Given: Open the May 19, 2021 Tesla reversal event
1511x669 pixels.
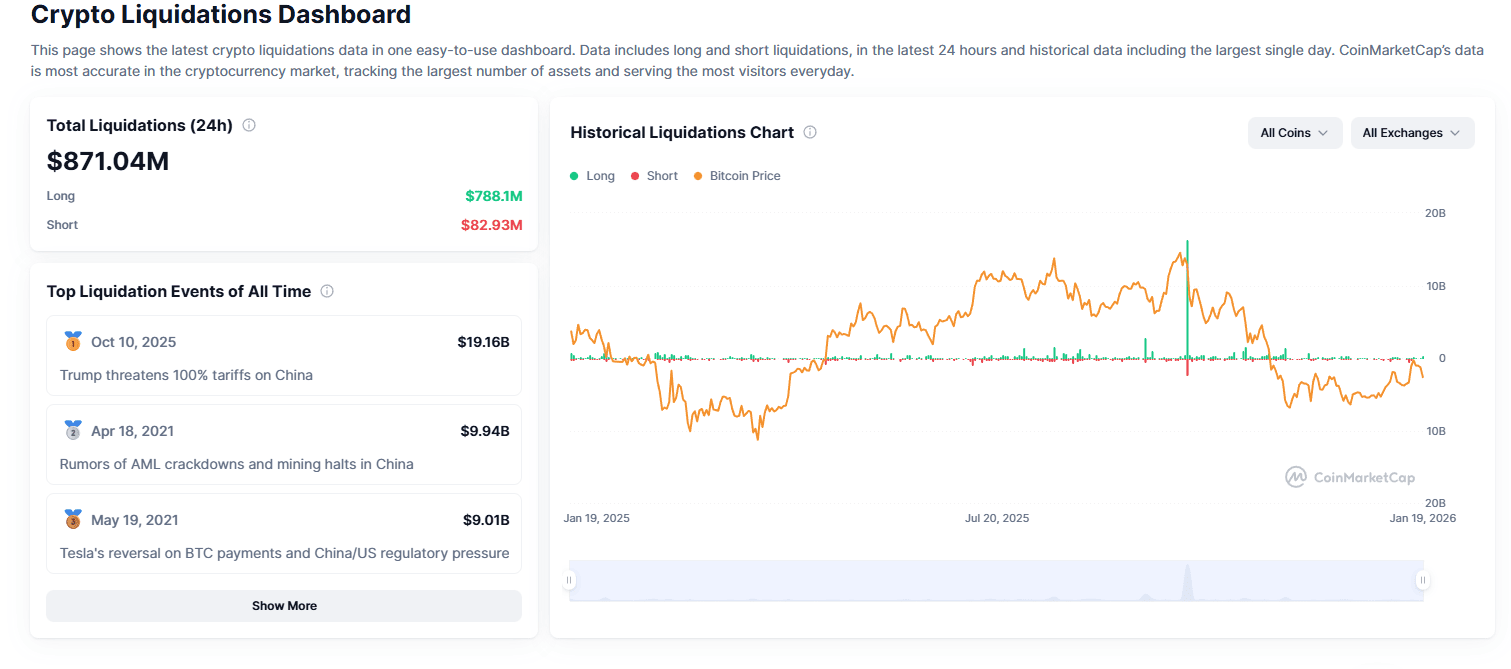Looking at the screenshot, I should pyautogui.click(x=284, y=534).
